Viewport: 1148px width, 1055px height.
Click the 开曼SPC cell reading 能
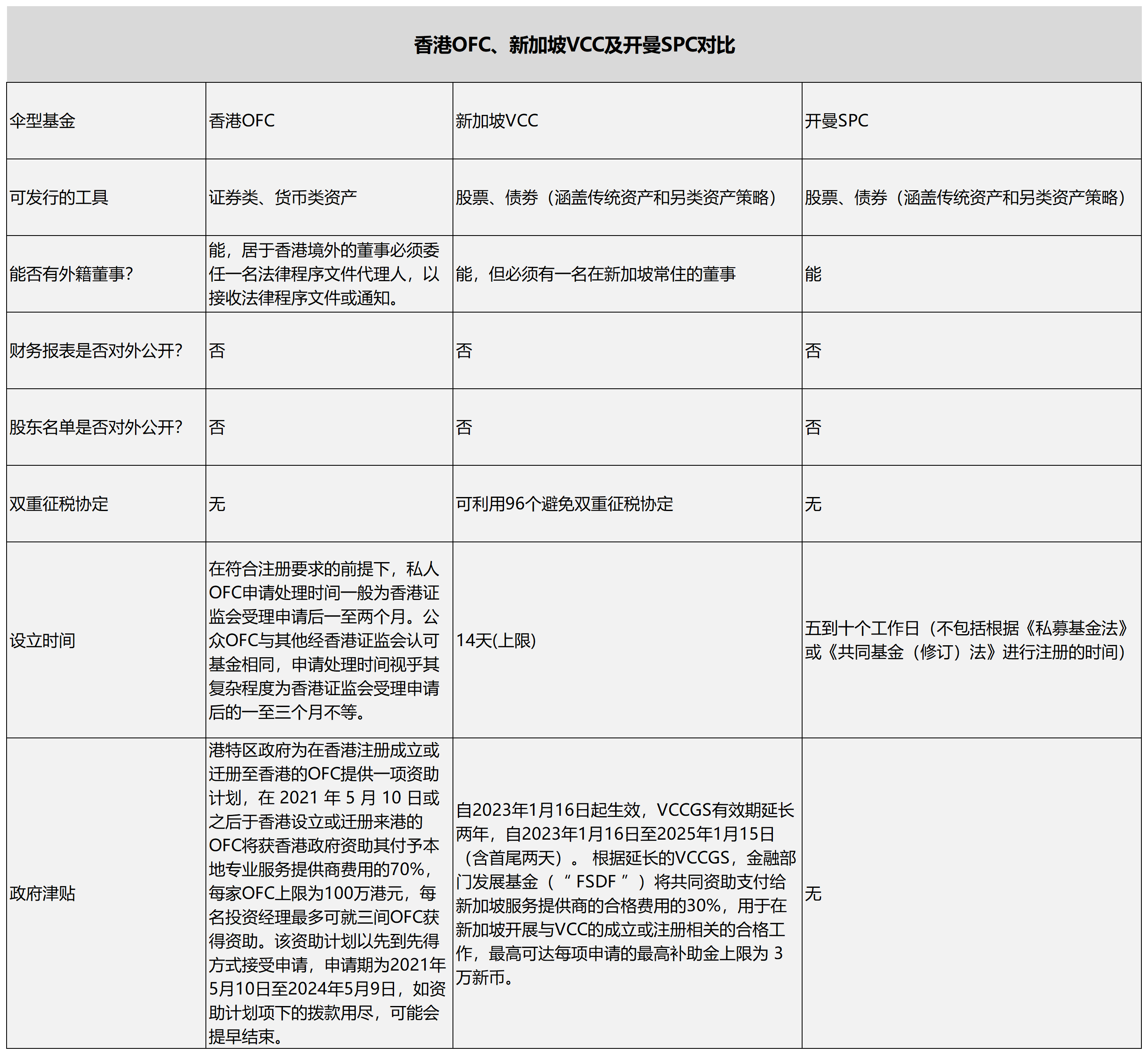point(972,274)
